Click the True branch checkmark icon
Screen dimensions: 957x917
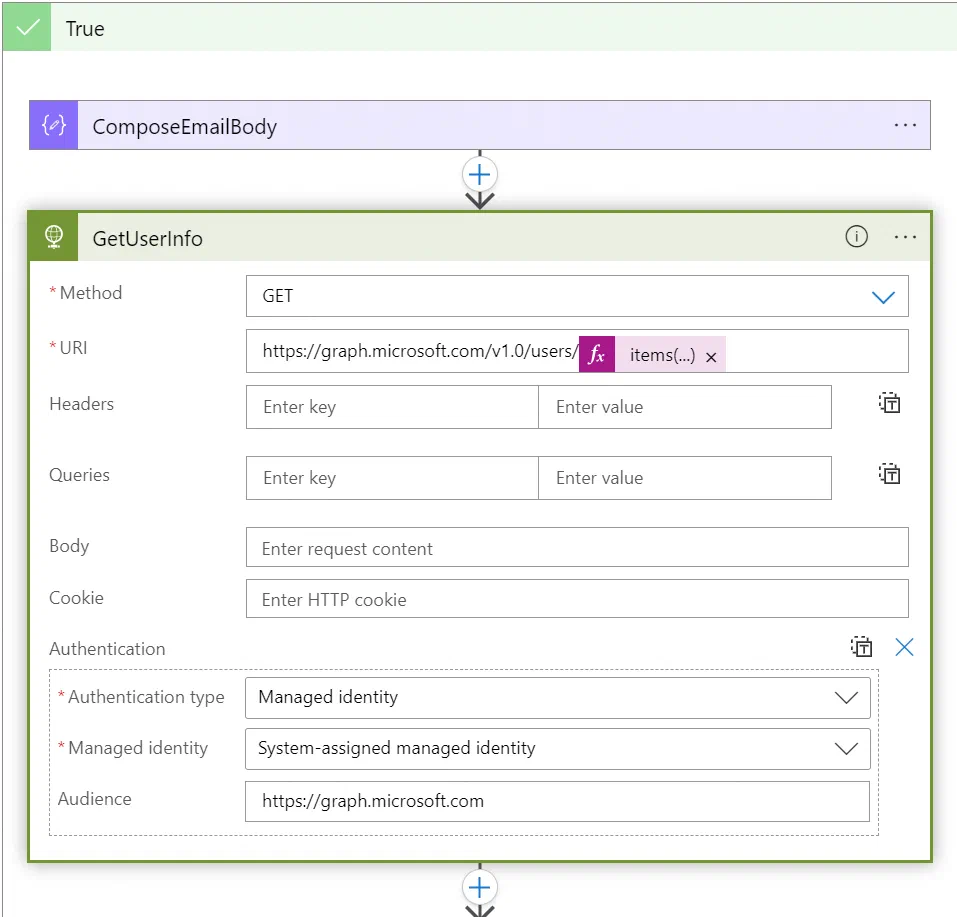pyautogui.click(x=27, y=27)
